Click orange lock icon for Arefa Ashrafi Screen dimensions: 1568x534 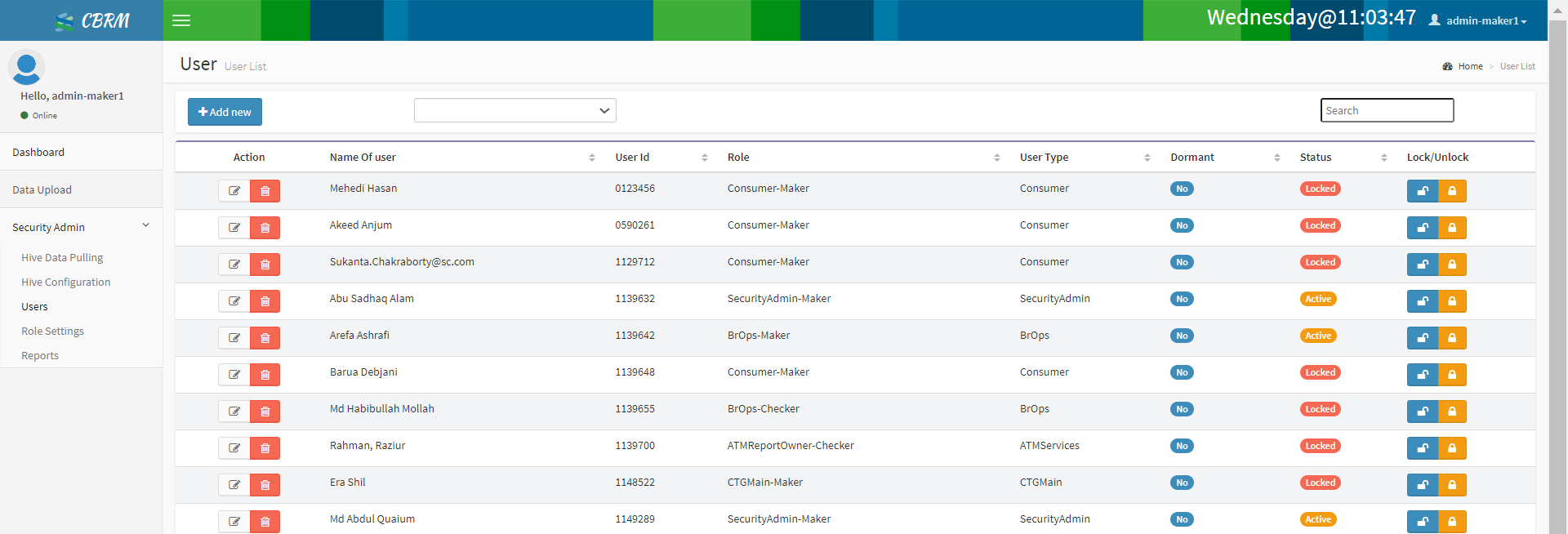pos(1452,338)
